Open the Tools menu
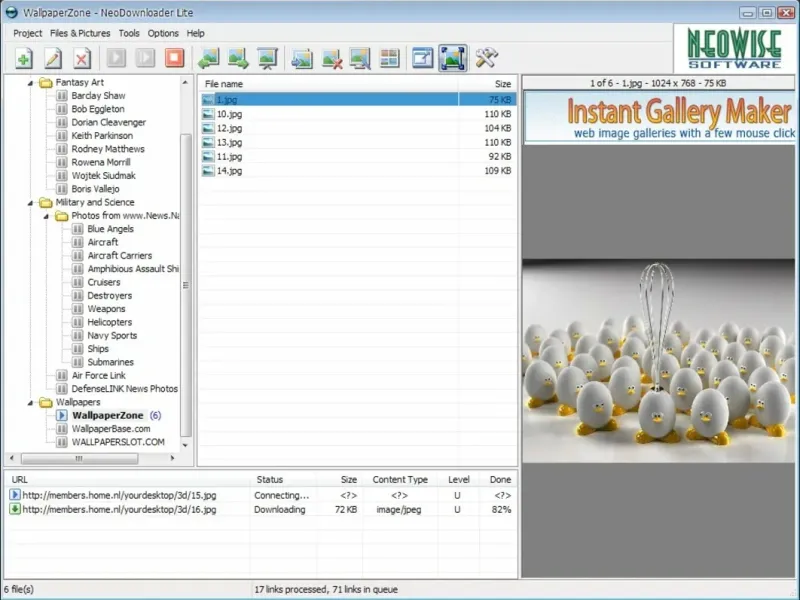The height and width of the screenshot is (600, 800). 129,33
